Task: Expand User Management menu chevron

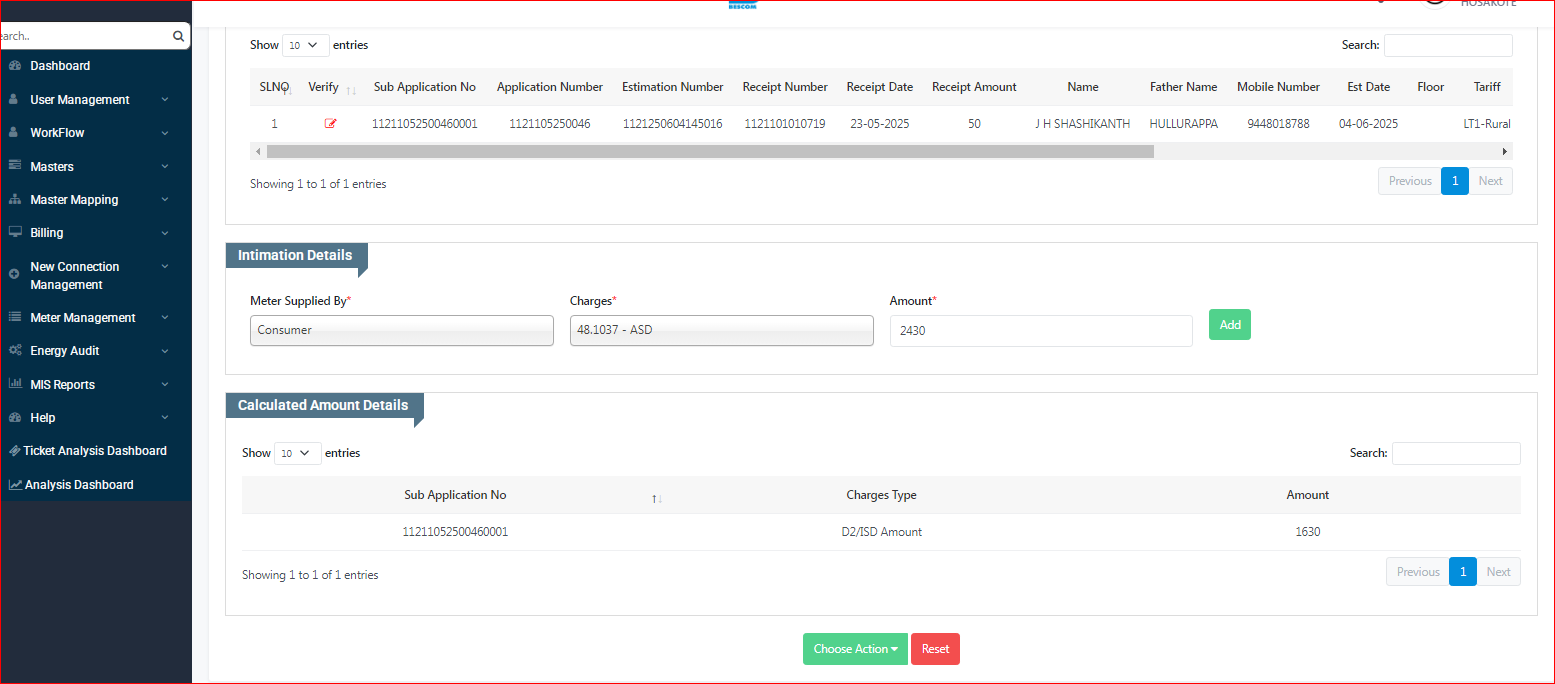Action: click(x=165, y=100)
